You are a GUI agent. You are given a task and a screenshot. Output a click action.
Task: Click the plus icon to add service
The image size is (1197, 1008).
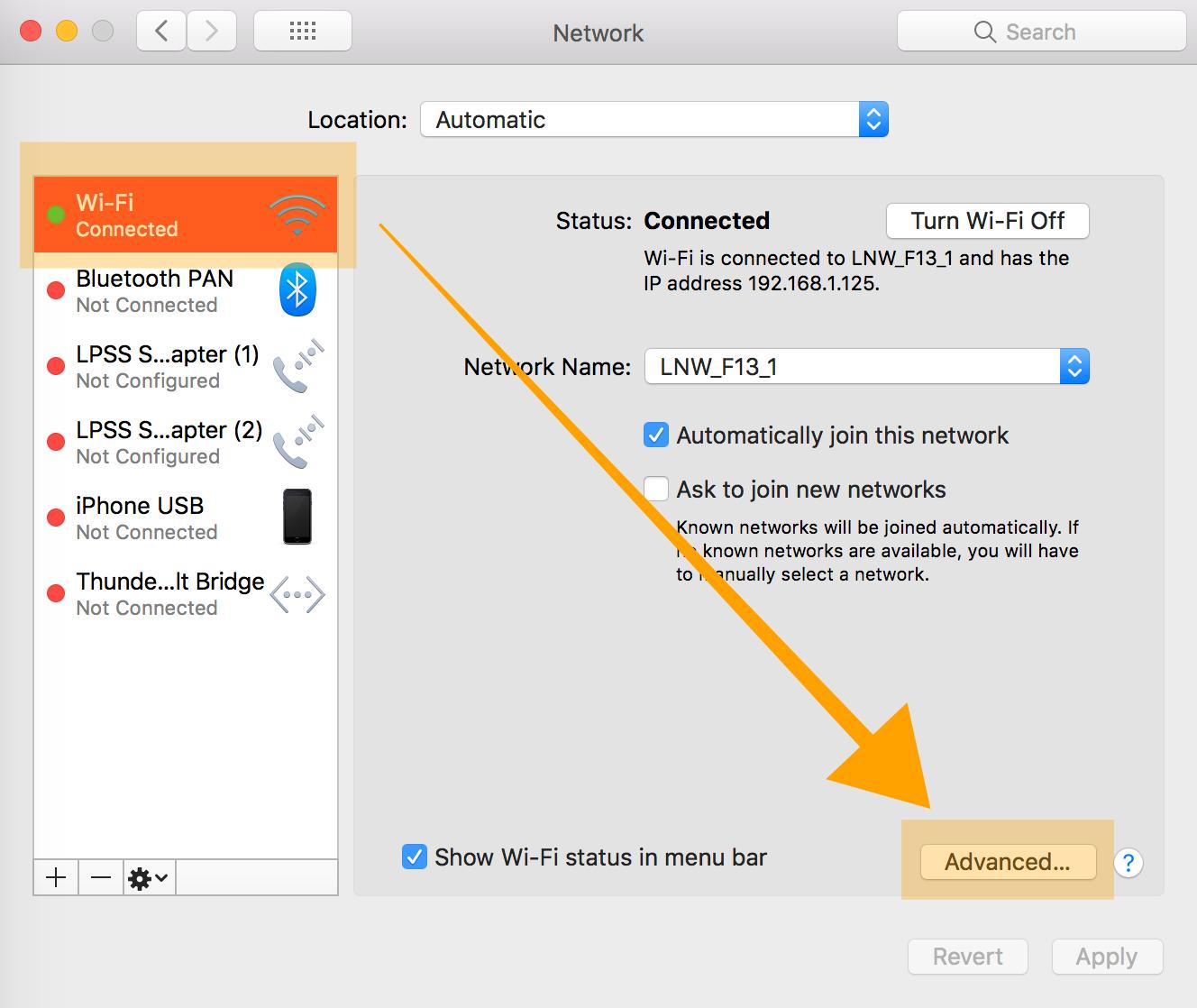[x=56, y=877]
